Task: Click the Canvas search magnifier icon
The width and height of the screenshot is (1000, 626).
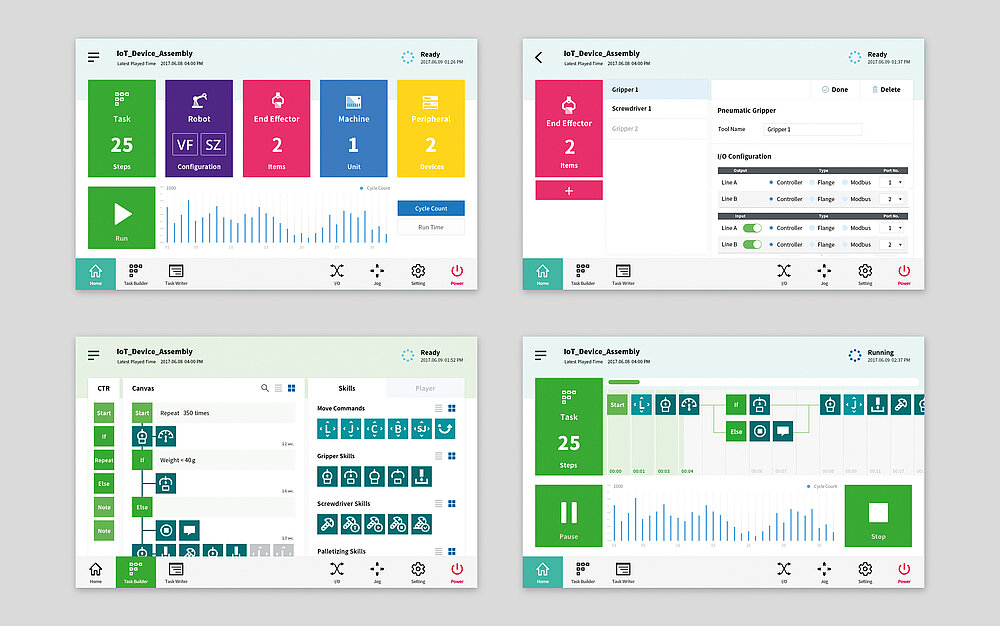Action: click(265, 388)
